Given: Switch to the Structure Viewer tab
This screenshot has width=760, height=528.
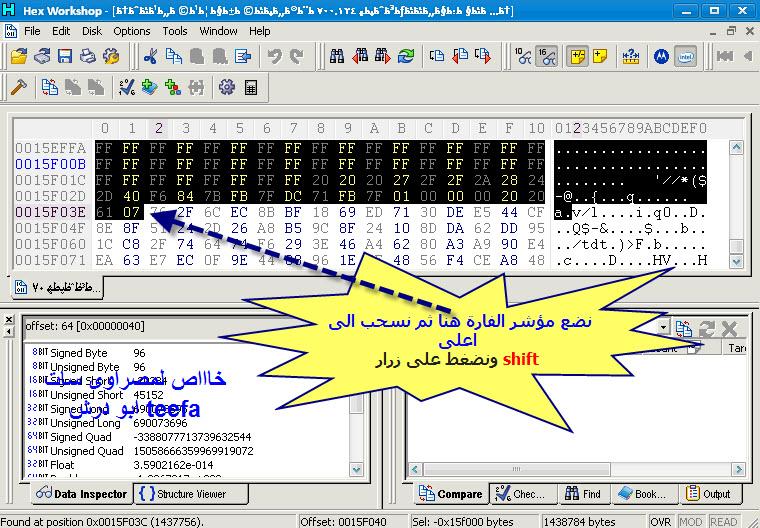Looking at the screenshot, I should pos(191,494).
